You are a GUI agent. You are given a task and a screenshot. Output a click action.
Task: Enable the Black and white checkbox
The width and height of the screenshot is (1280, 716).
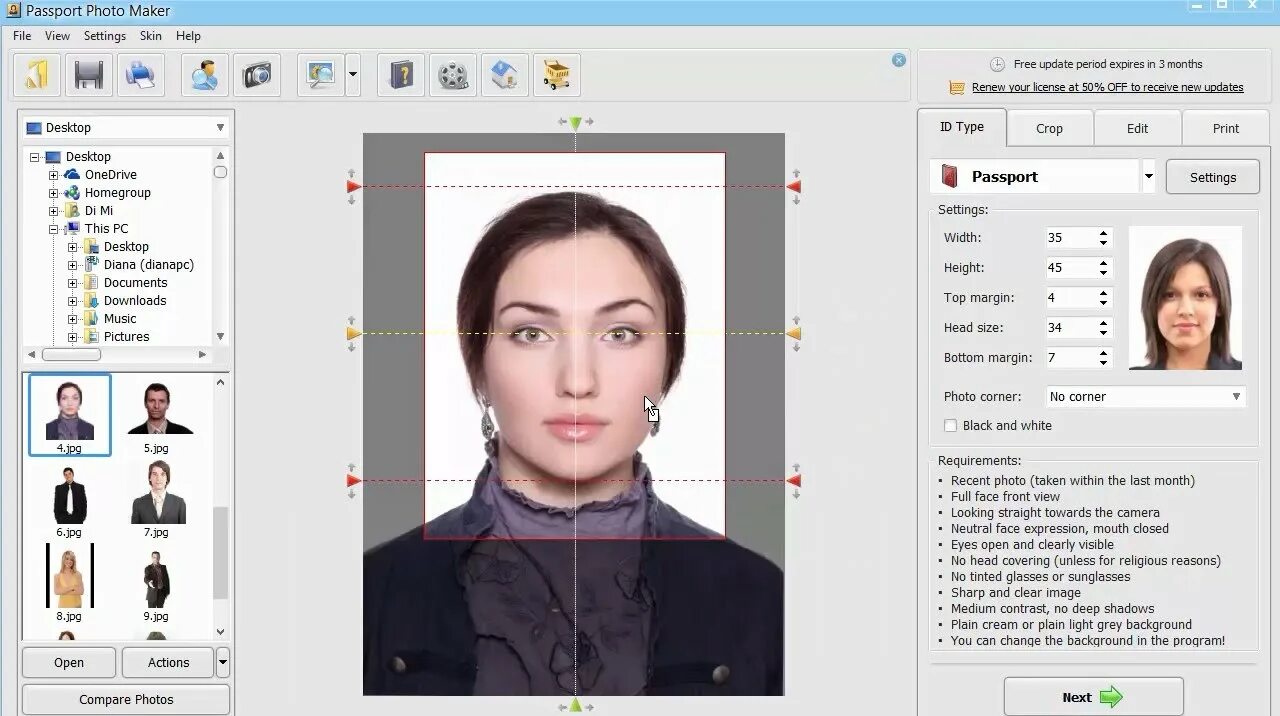951,426
